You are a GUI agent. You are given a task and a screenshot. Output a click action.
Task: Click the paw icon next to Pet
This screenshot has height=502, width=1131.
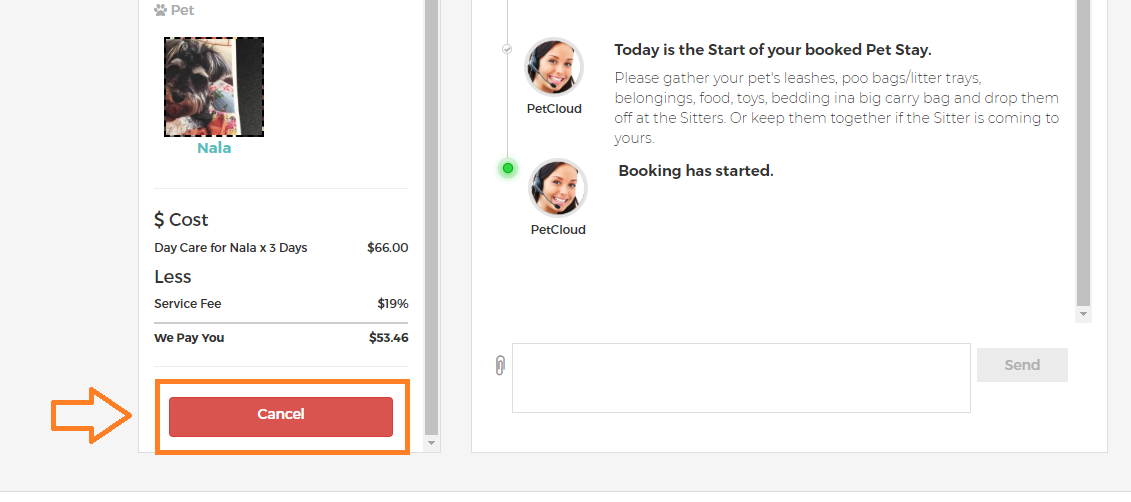pos(161,10)
